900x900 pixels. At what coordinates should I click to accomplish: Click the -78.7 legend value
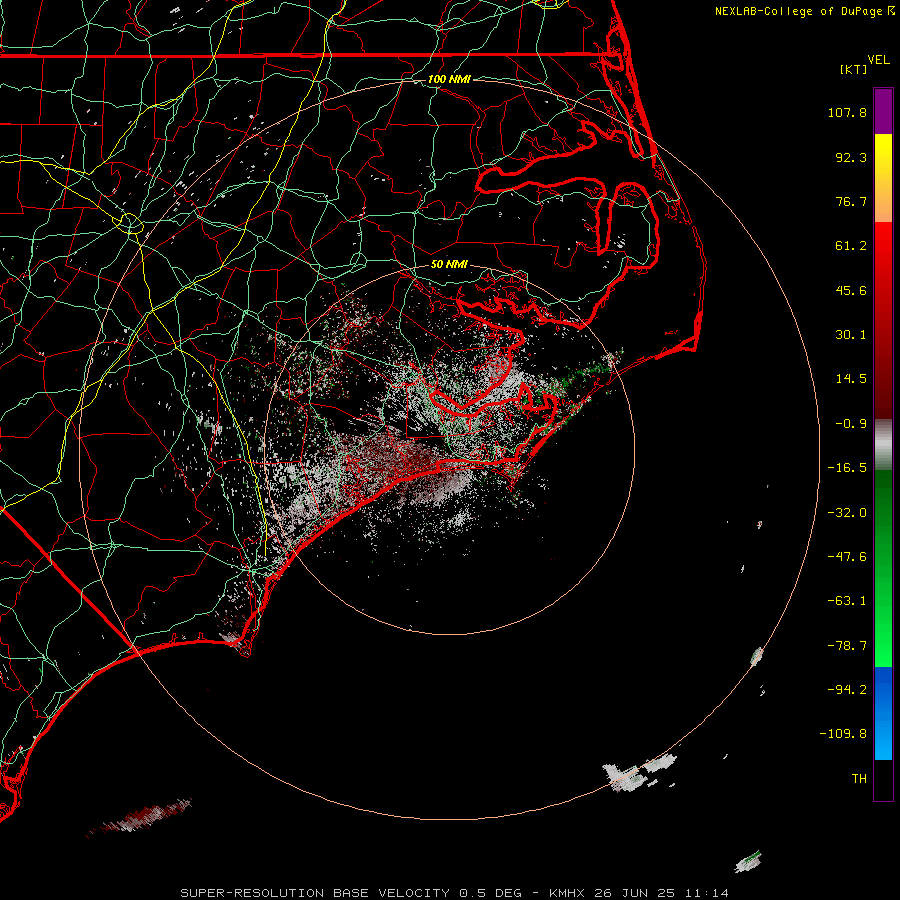pyautogui.click(x=847, y=646)
